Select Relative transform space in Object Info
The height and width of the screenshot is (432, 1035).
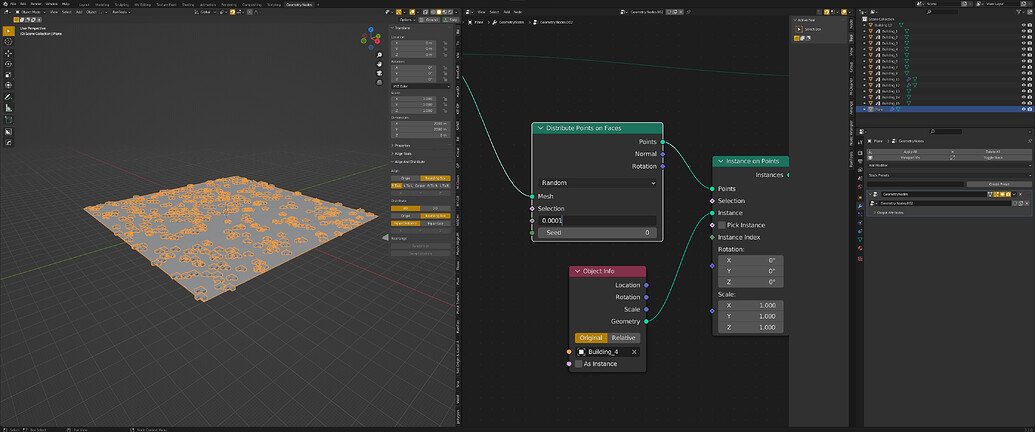coord(624,338)
